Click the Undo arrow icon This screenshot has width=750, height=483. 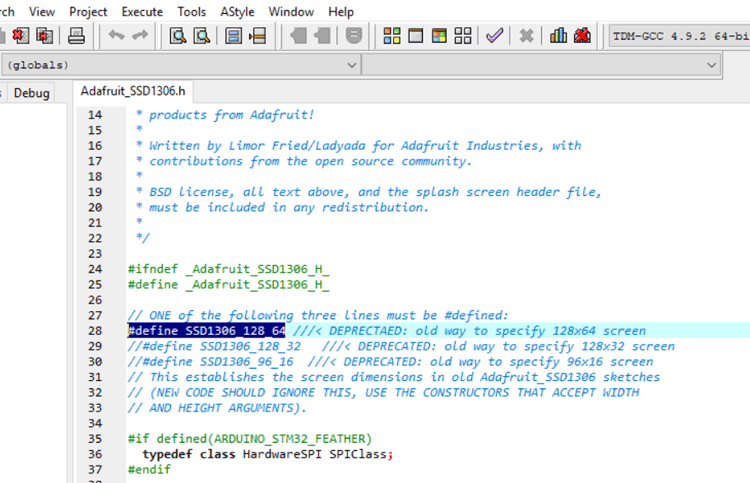click(x=116, y=36)
